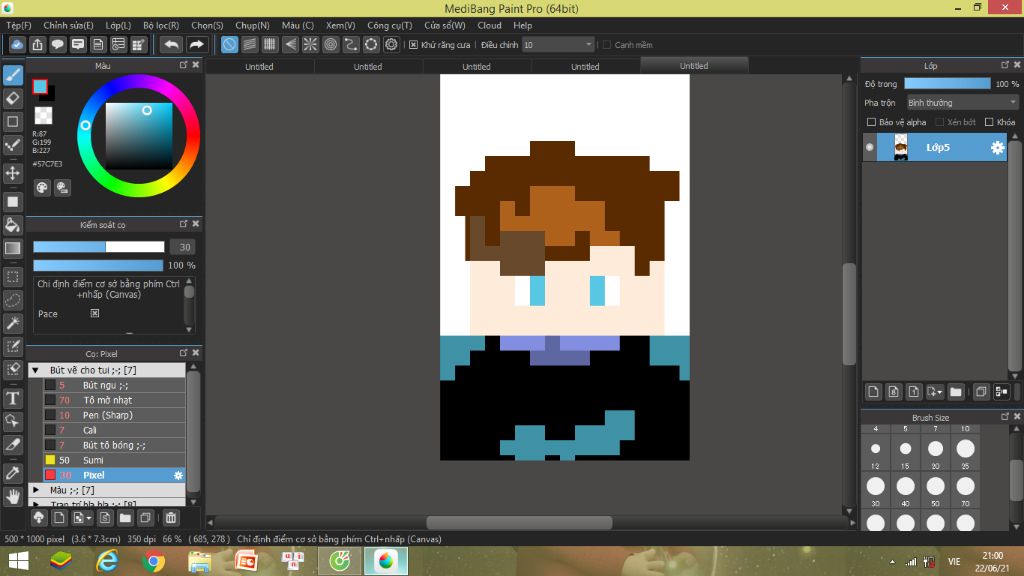This screenshot has width=1024, height=576.
Task: Click the export/share icon in toolbar
Action: [37, 44]
